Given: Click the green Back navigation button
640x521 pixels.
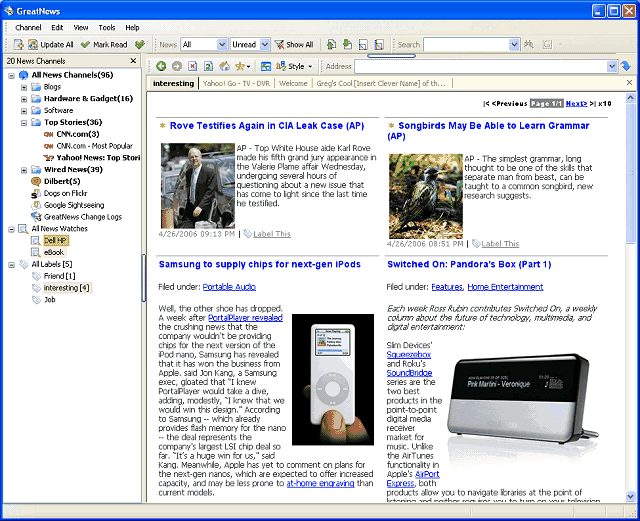Looking at the screenshot, I should pos(161,66).
